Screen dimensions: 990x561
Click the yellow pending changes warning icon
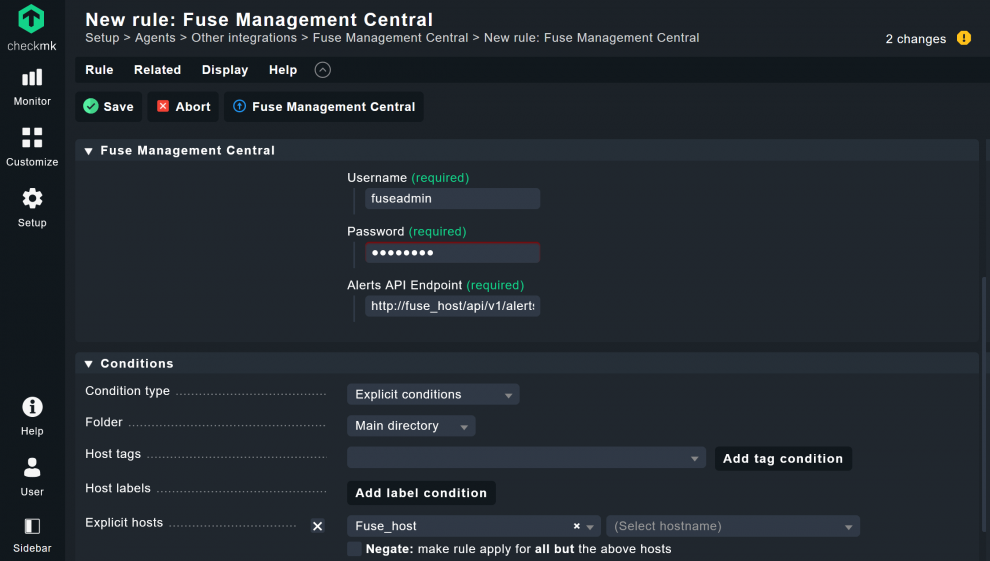click(963, 38)
